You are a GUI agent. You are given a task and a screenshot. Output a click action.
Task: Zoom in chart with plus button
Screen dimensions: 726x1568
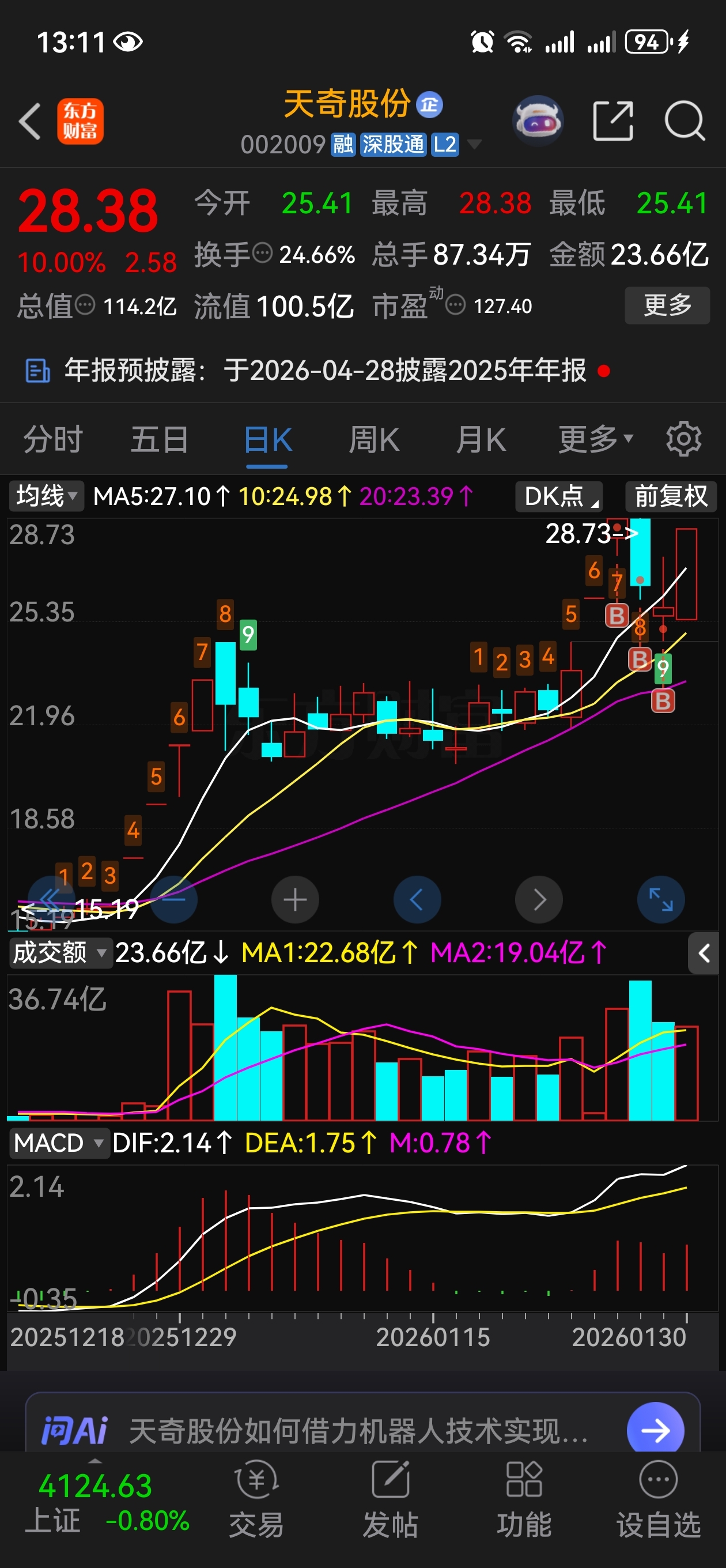(295, 900)
